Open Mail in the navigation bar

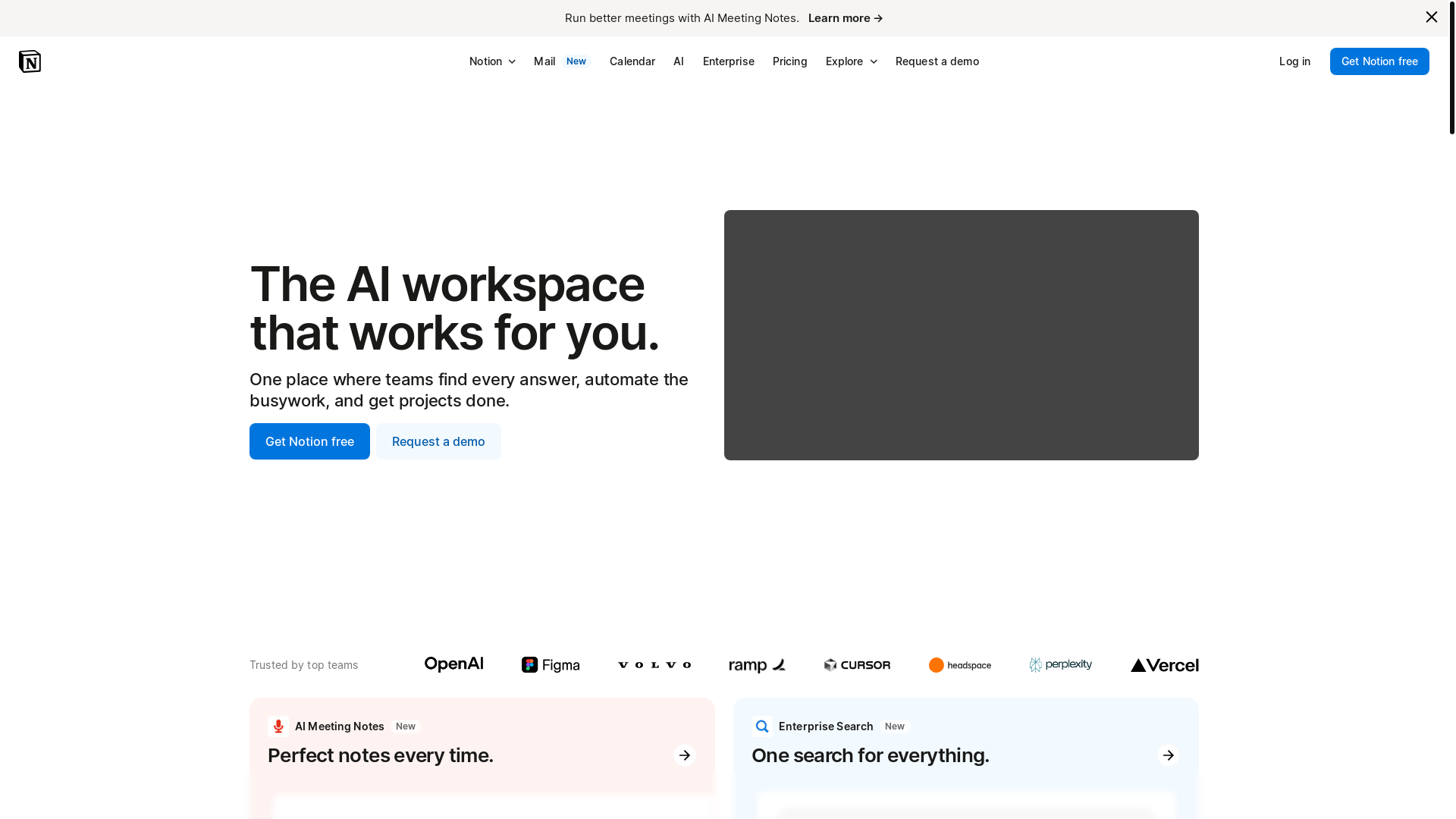coord(544,61)
